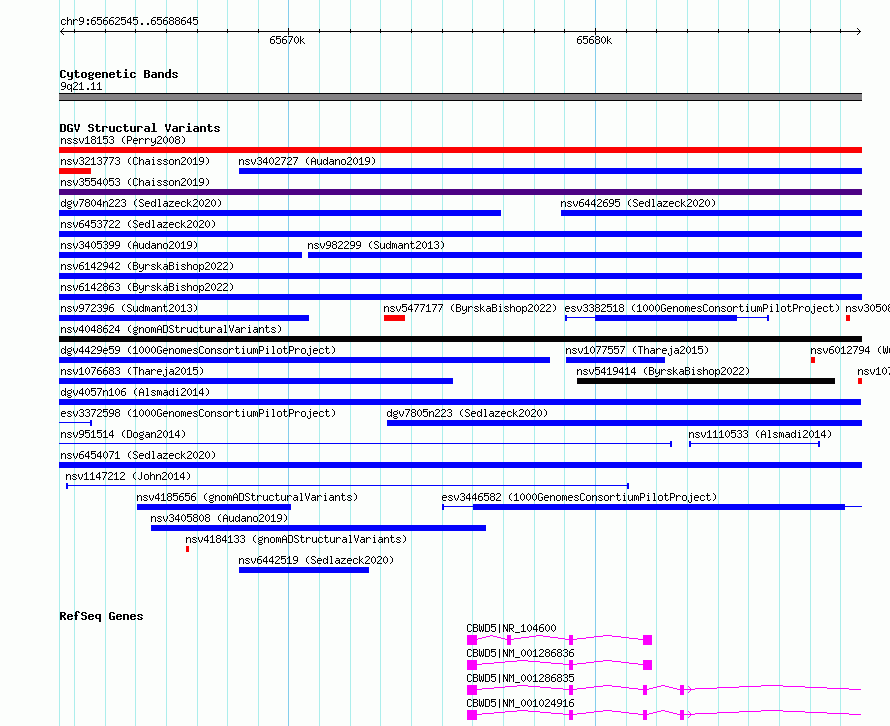The height and width of the screenshot is (726, 890).
Task: Click nsv1077557 (Thareja2015) variant label
Action: click(x=637, y=350)
